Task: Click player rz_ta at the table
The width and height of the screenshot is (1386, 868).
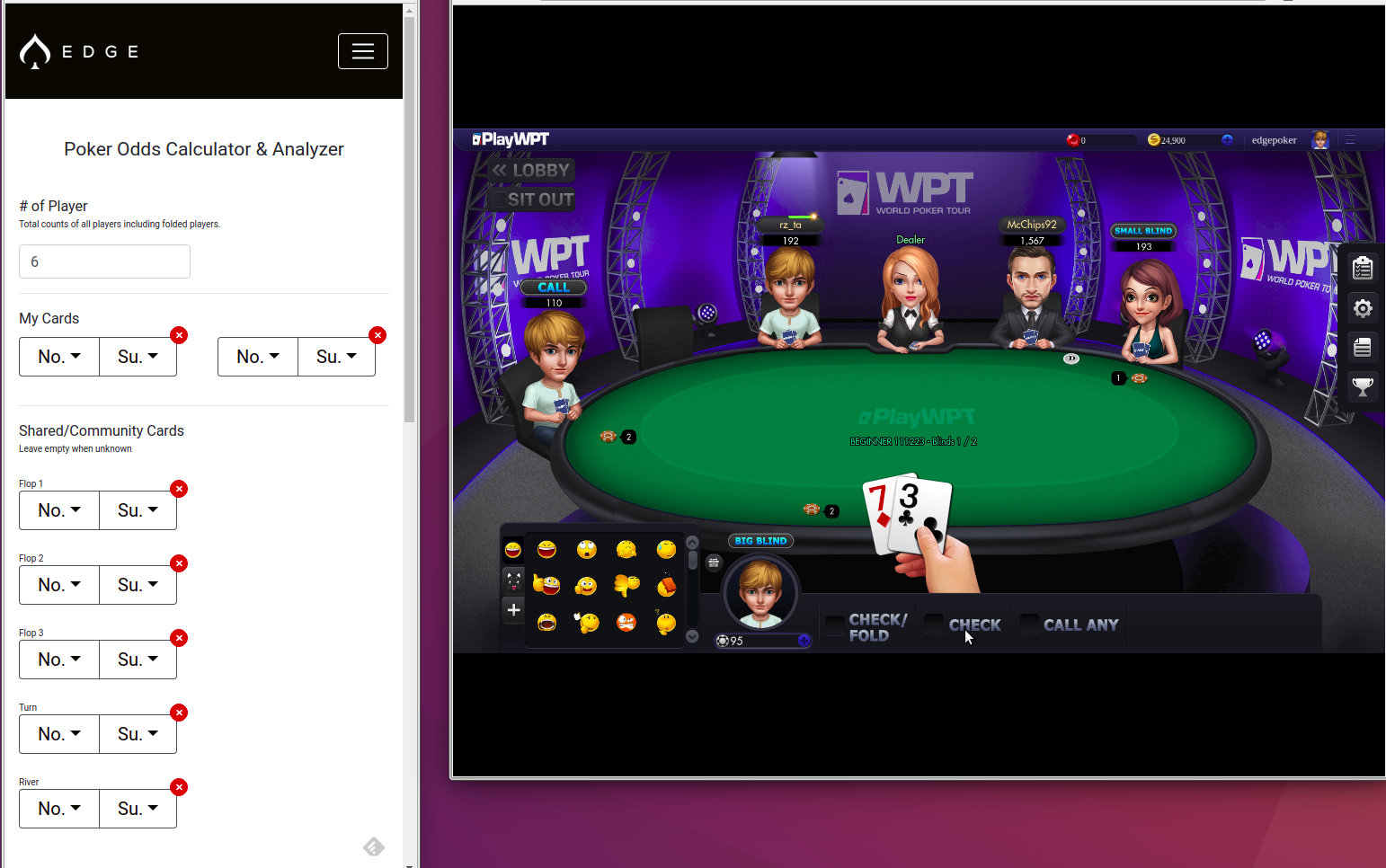Action: [x=789, y=297]
